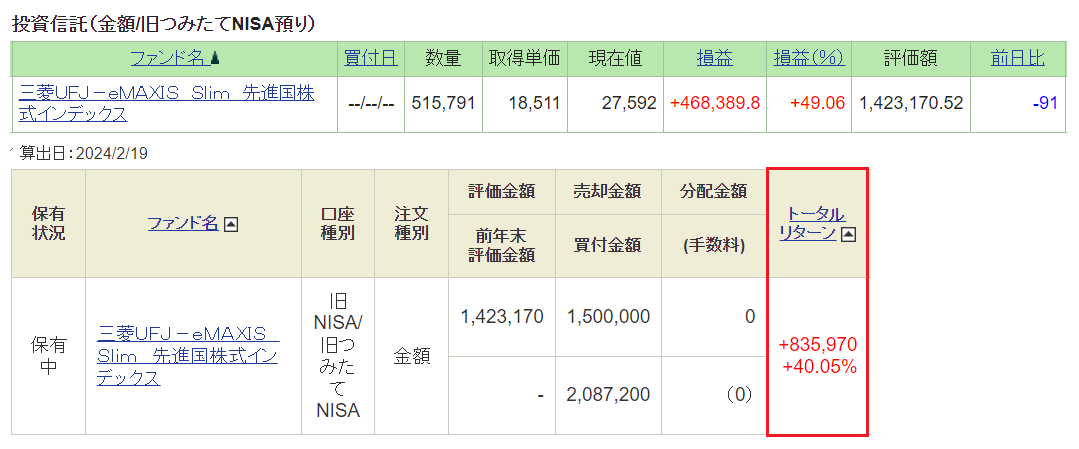Select 損益% value +49.06
This screenshot has width=1079, height=449.
(817, 104)
